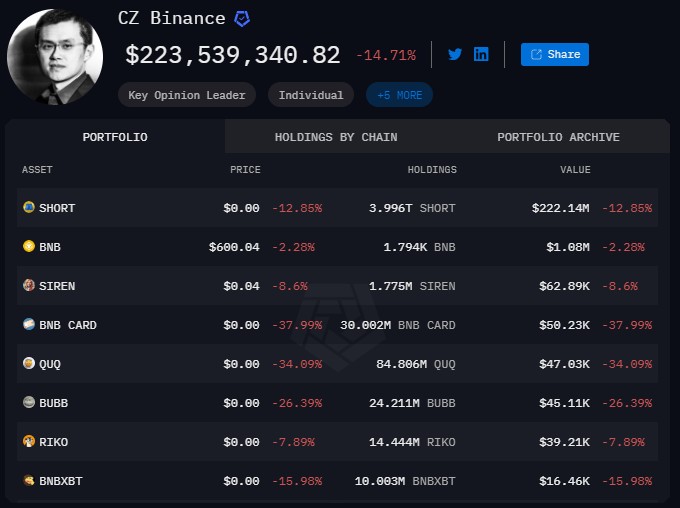Open the BNBXBT asset name
Viewport: 680px width, 508px height.
pyautogui.click(x=61, y=482)
